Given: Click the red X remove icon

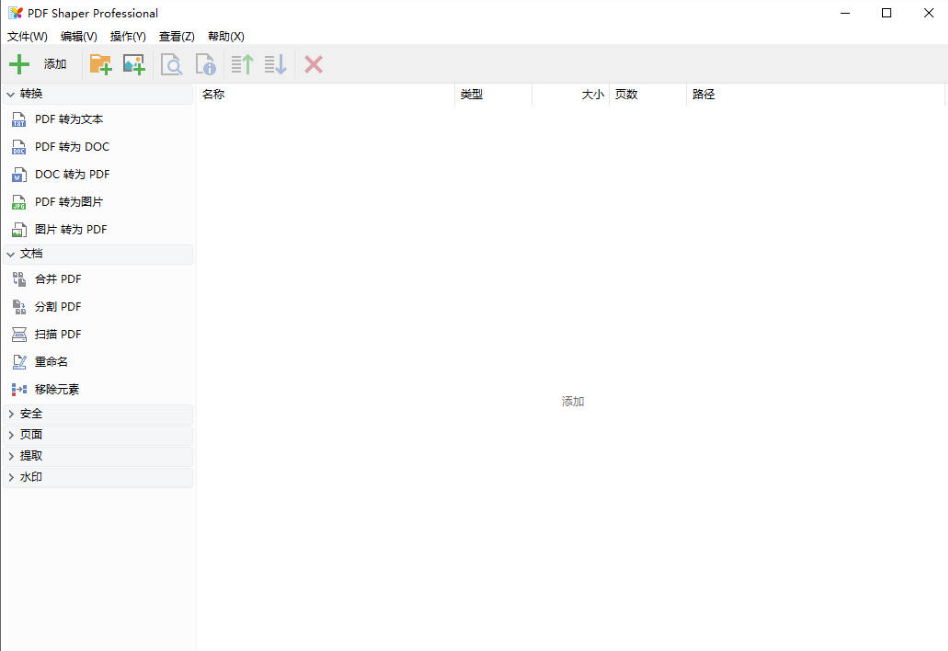Looking at the screenshot, I should pyautogui.click(x=313, y=64).
